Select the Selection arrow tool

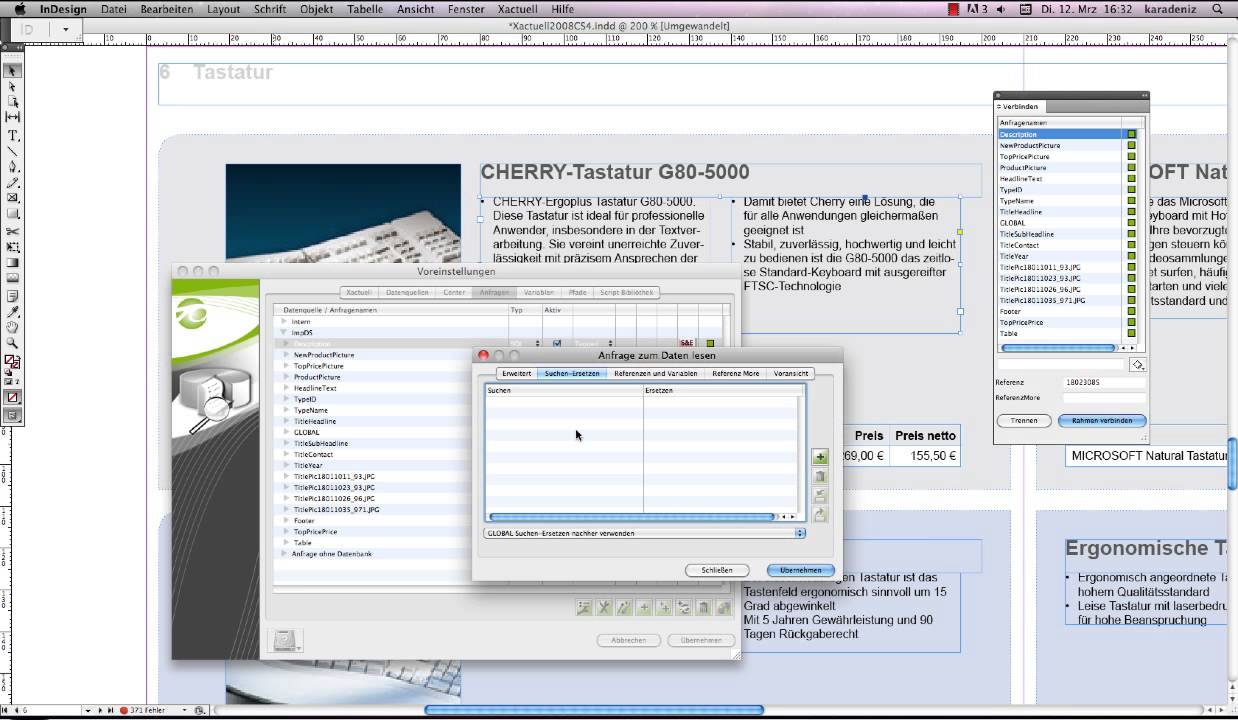pos(13,71)
